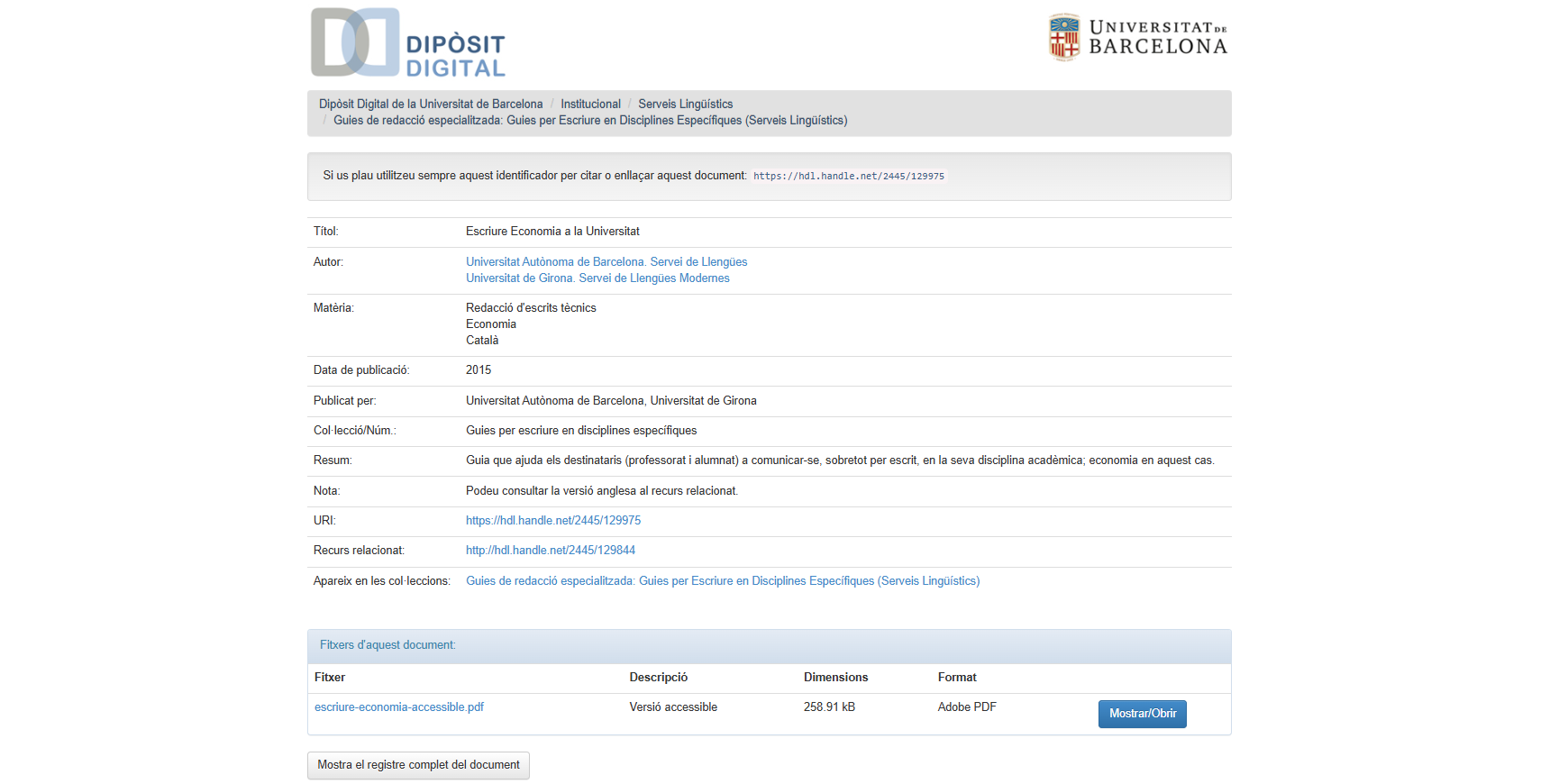
Task: Click the Dipòsit Digital logo
Action: (407, 43)
